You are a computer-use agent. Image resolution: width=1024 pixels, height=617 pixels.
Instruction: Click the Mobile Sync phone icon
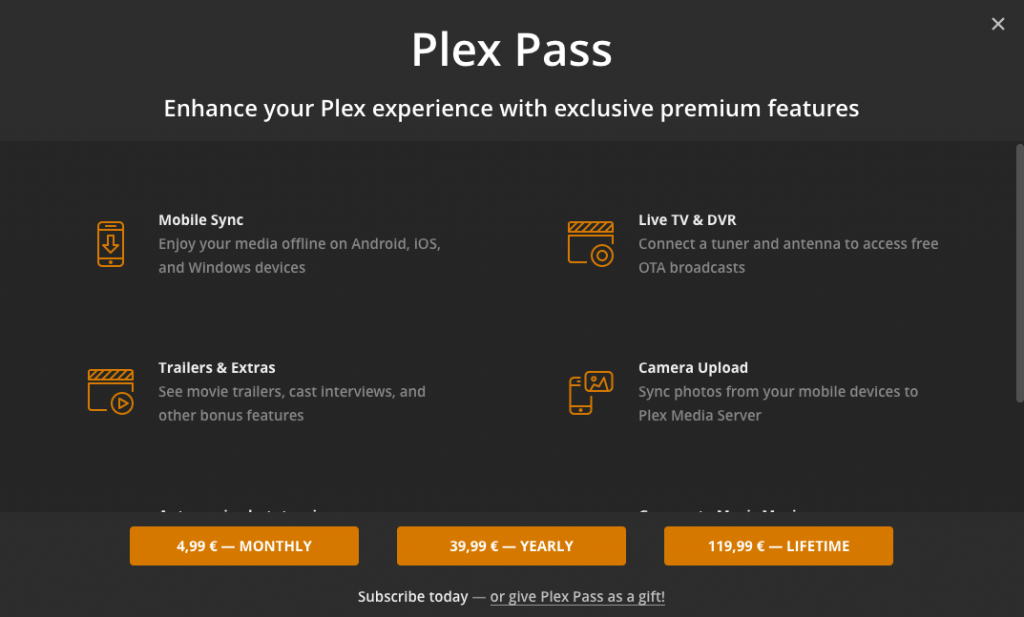[110, 244]
